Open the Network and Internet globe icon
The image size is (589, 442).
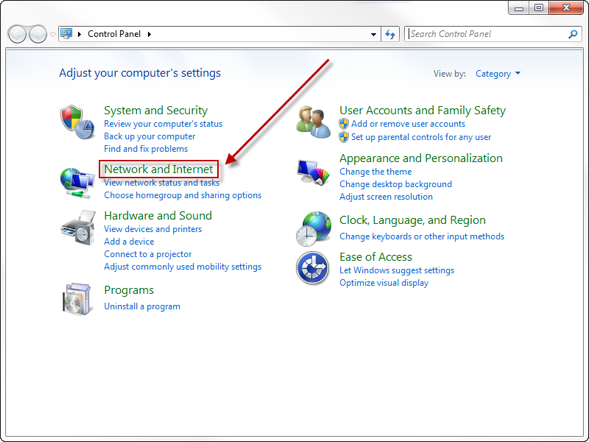77,183
